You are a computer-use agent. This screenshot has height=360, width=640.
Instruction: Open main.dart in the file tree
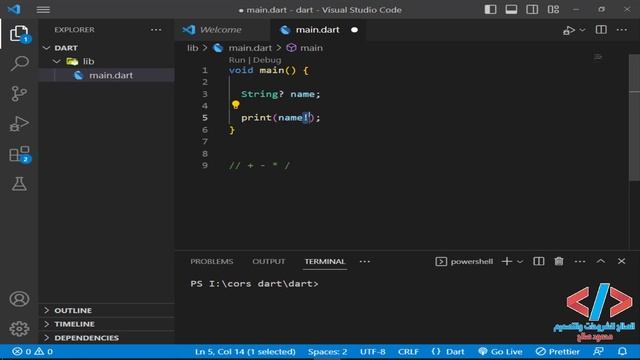(107, 75)
